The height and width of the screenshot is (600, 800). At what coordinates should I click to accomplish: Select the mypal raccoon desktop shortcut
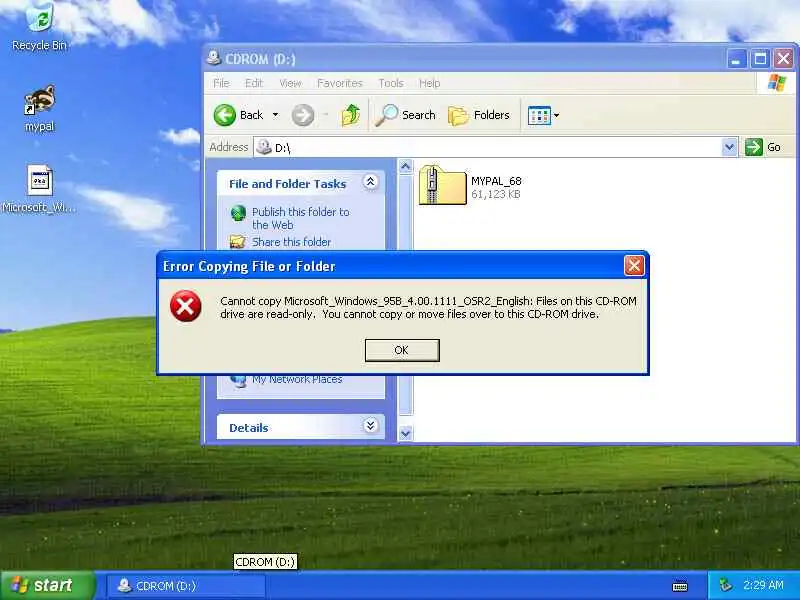click(x=39, y=109)
